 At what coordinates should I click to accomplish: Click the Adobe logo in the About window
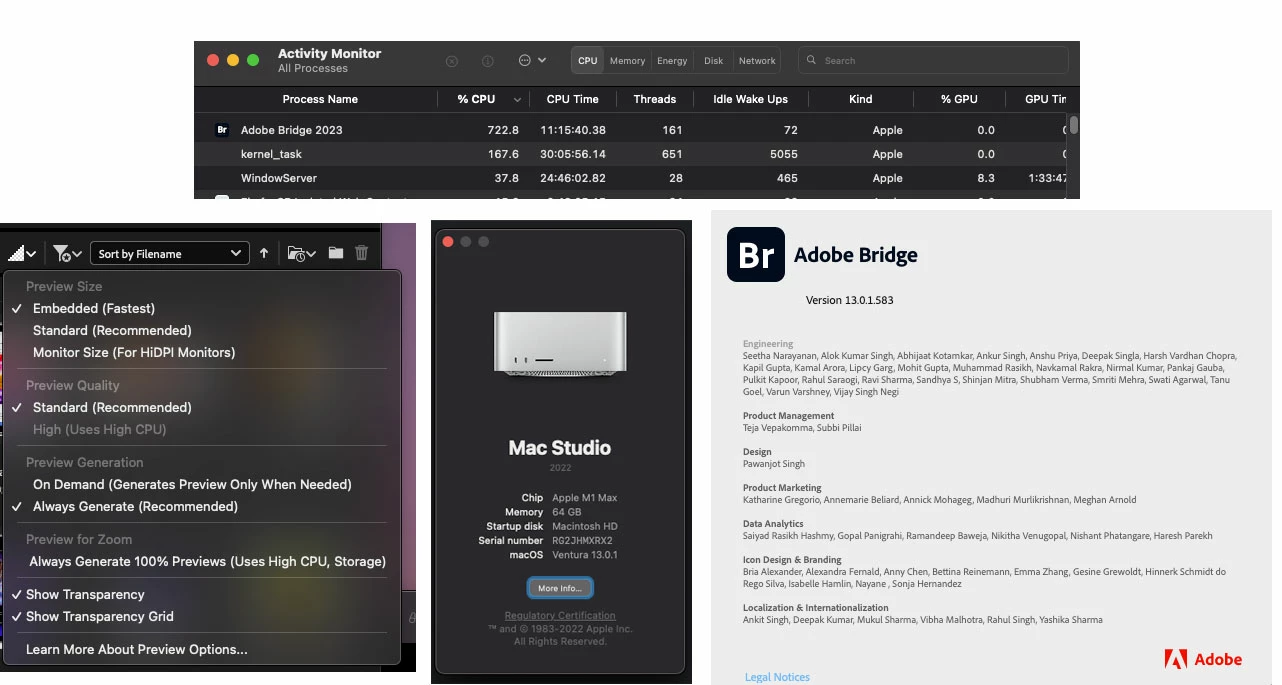pyautogui.click(x=1203, y=659)
